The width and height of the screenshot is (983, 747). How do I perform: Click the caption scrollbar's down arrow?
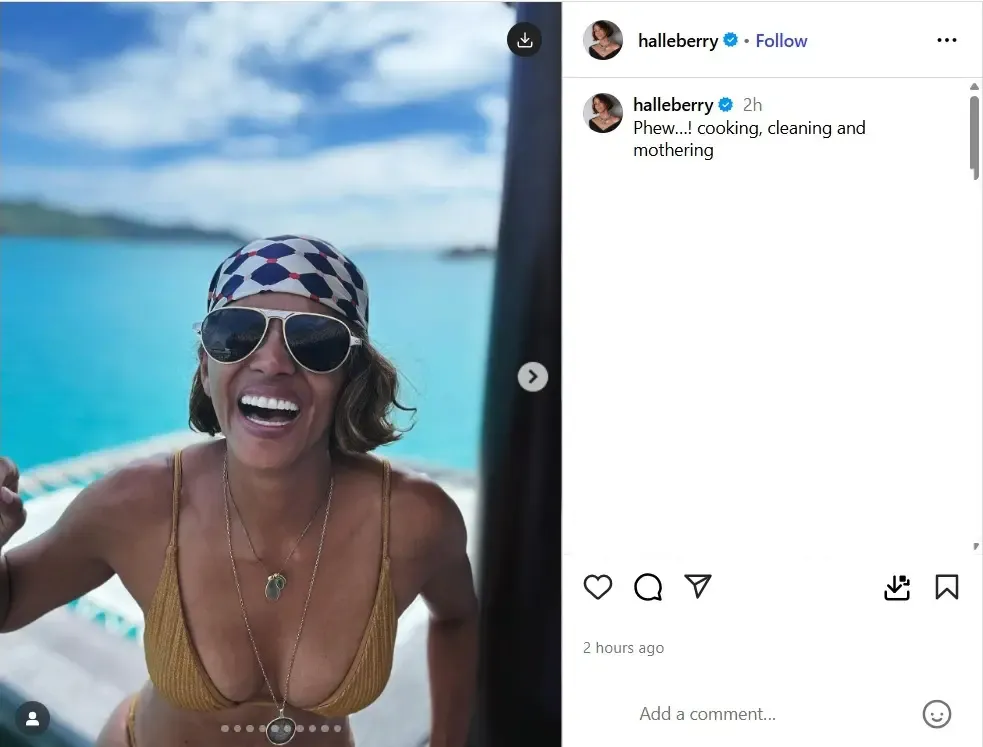pyautogui.click(x=975, y=547)
